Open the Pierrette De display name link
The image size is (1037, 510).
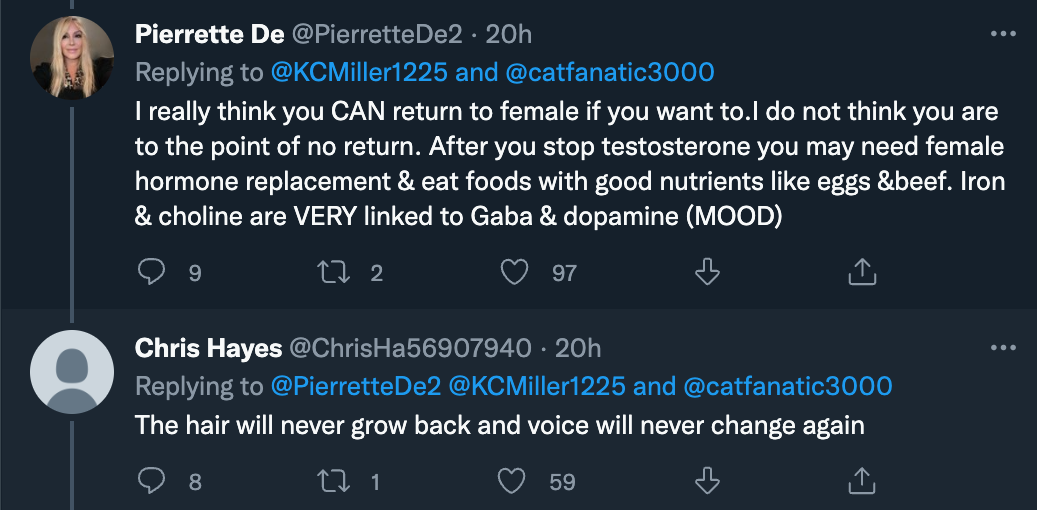point(210,34)
